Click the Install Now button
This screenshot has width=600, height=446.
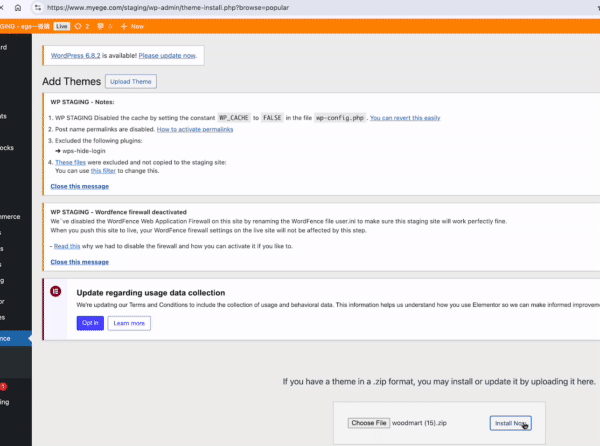click(510, 423)
